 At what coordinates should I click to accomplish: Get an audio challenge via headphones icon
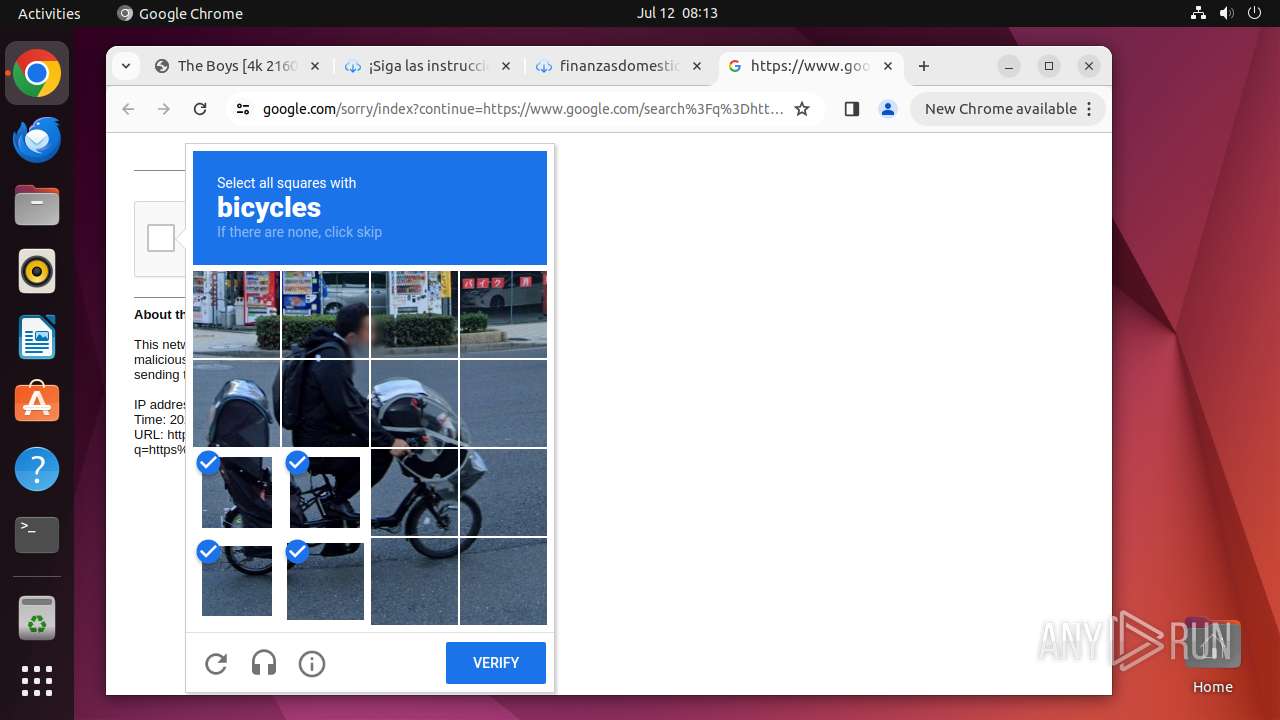(264, 663)
